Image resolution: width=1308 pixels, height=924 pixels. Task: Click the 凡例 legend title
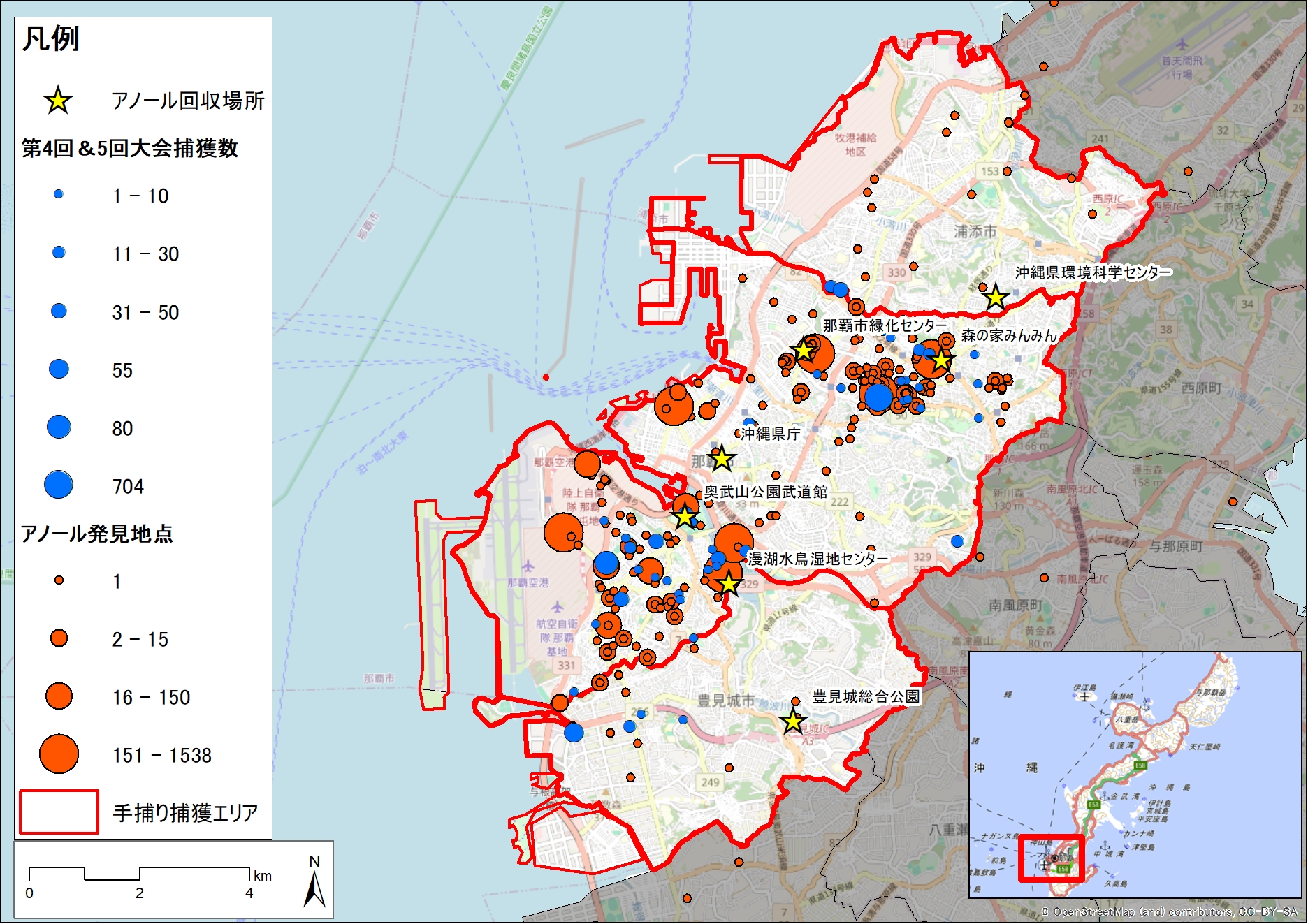(51, 39)
